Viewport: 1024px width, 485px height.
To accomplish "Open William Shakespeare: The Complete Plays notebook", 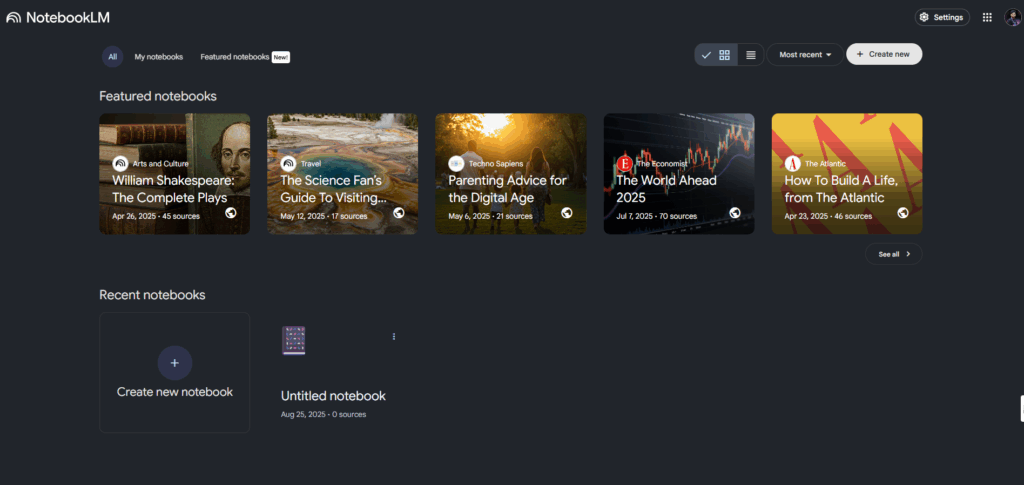I will point(174,174).
